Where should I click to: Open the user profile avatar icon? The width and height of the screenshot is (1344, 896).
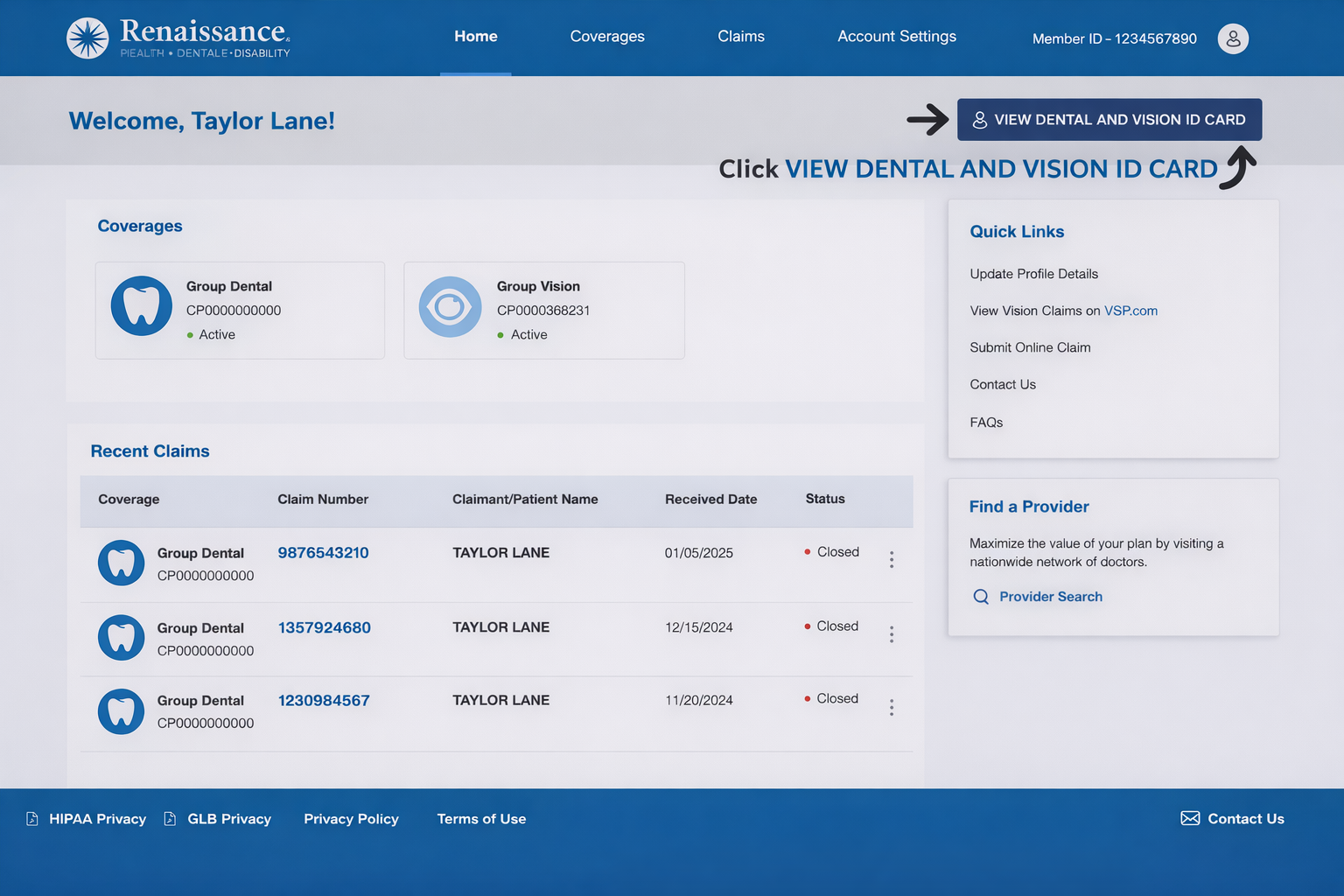pyautogui.click(x=1233, y=38)
